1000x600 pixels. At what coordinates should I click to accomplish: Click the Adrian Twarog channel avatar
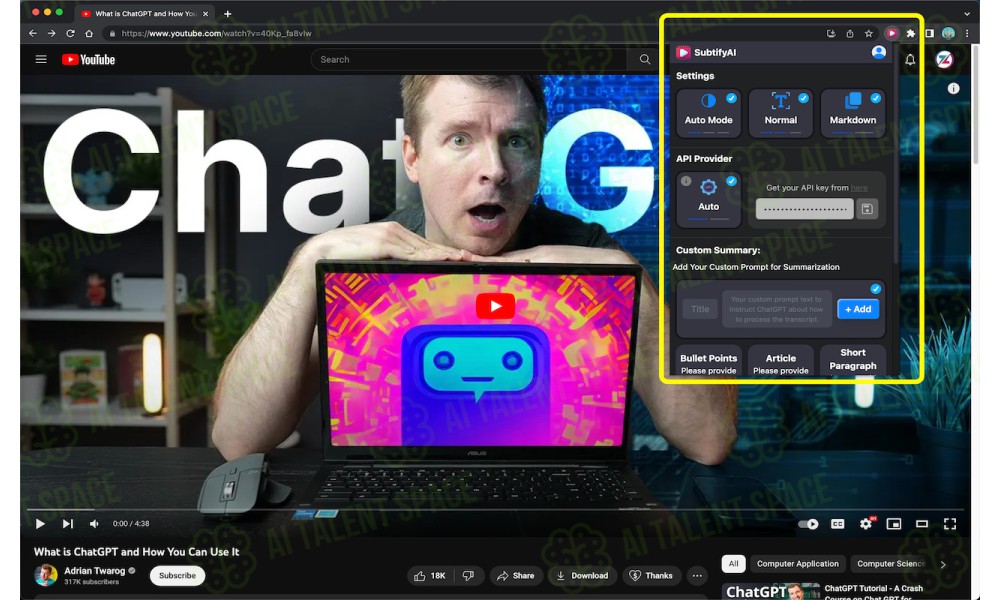coord(45,575)
